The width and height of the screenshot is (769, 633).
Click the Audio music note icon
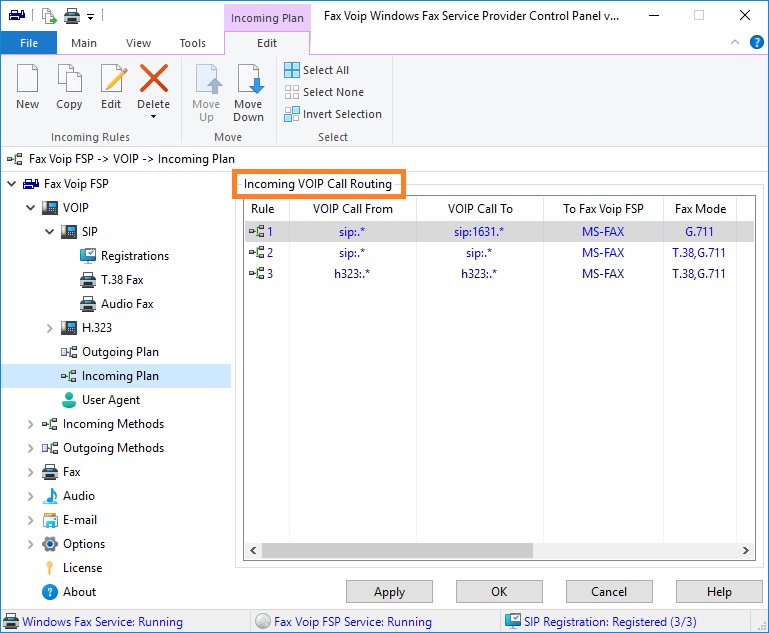(x=50, y=496)
